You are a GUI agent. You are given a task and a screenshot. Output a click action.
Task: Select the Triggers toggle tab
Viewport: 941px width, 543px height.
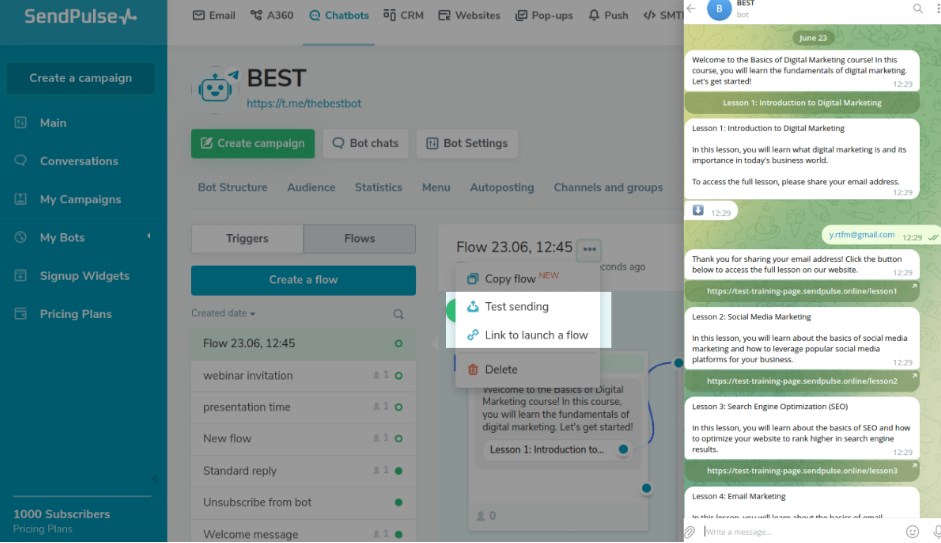(x=247, y=239)
